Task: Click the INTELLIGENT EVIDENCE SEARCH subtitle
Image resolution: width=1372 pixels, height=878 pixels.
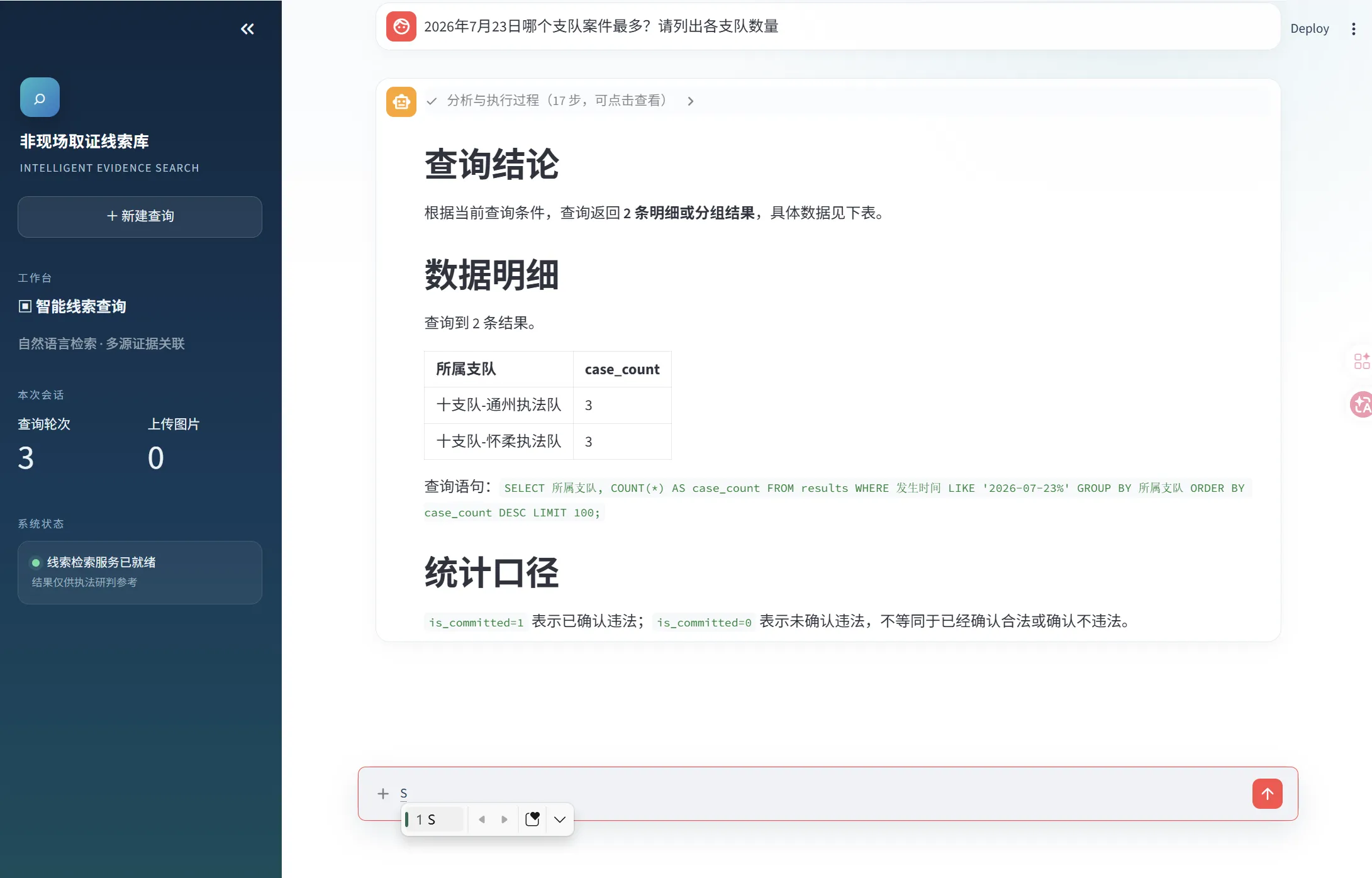Action: pos(109,168)
